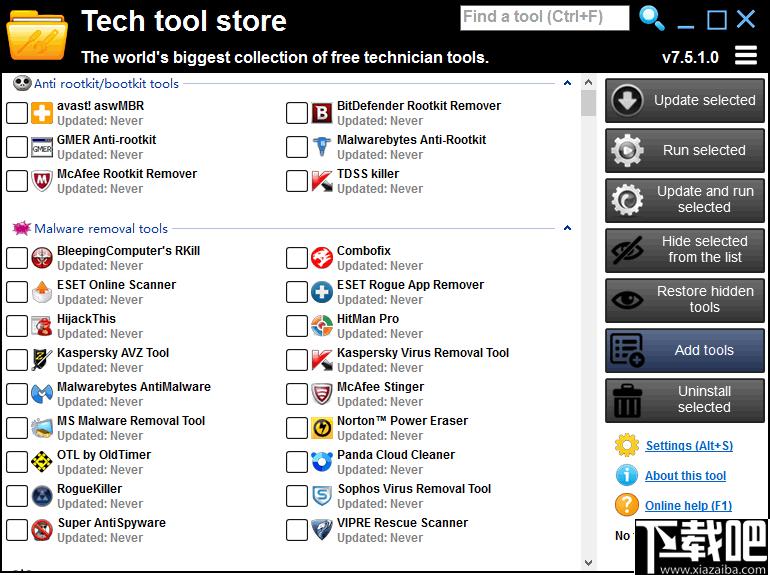
Task: Check the HijackThis checkbox
Action: coord(17,326)
